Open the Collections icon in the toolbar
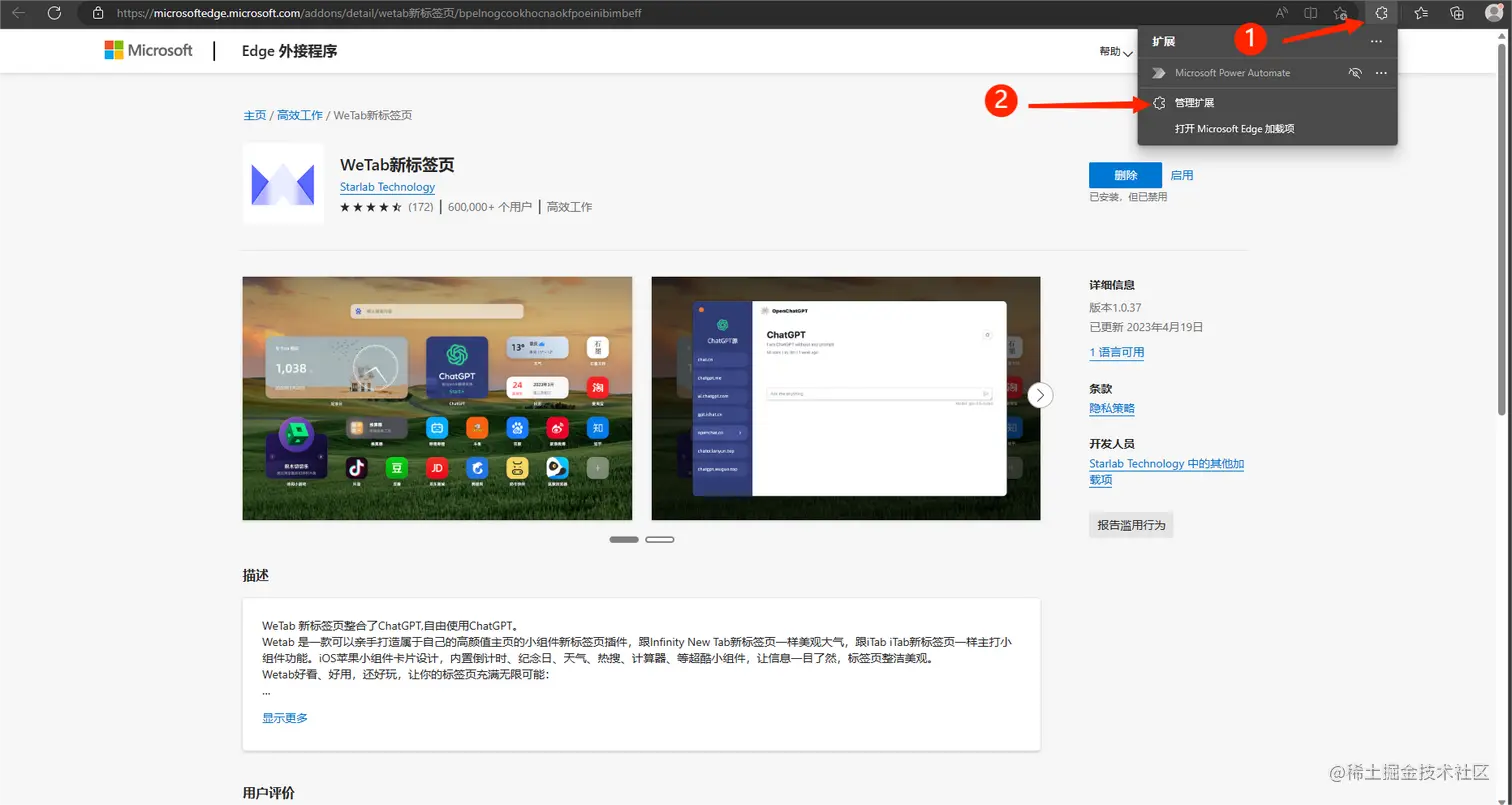 pyautogui.click(x=1457, y=13)
